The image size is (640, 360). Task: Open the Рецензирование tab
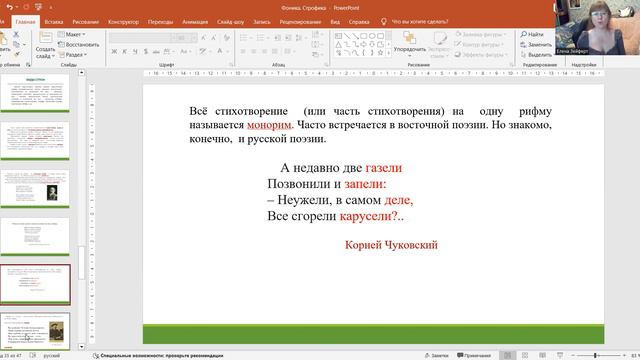coord(300,22)
